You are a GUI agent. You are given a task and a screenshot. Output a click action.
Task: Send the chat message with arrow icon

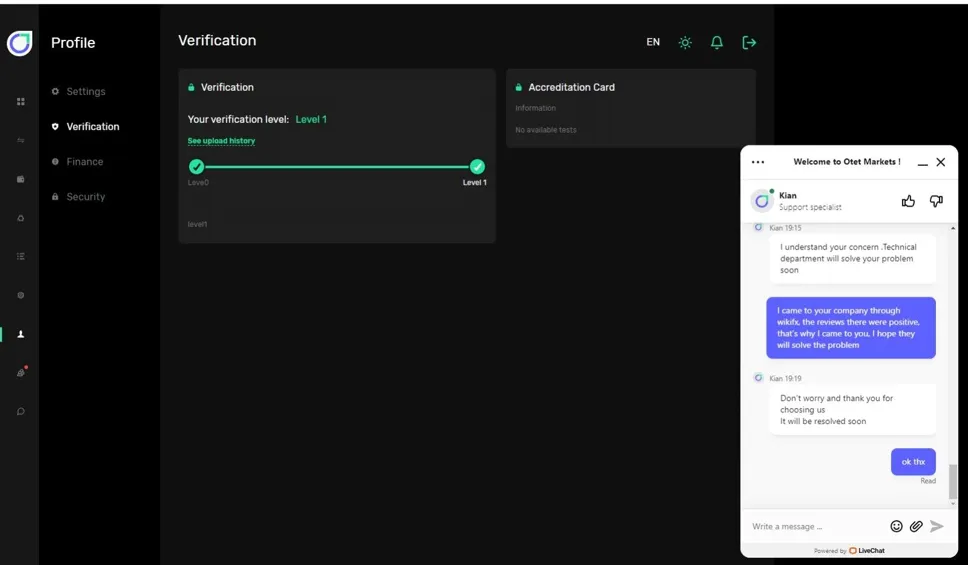pos(937,526)
